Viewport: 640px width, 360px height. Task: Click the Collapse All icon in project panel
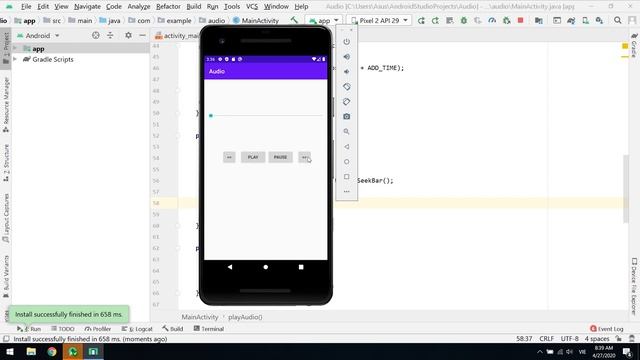coord(110,36)
